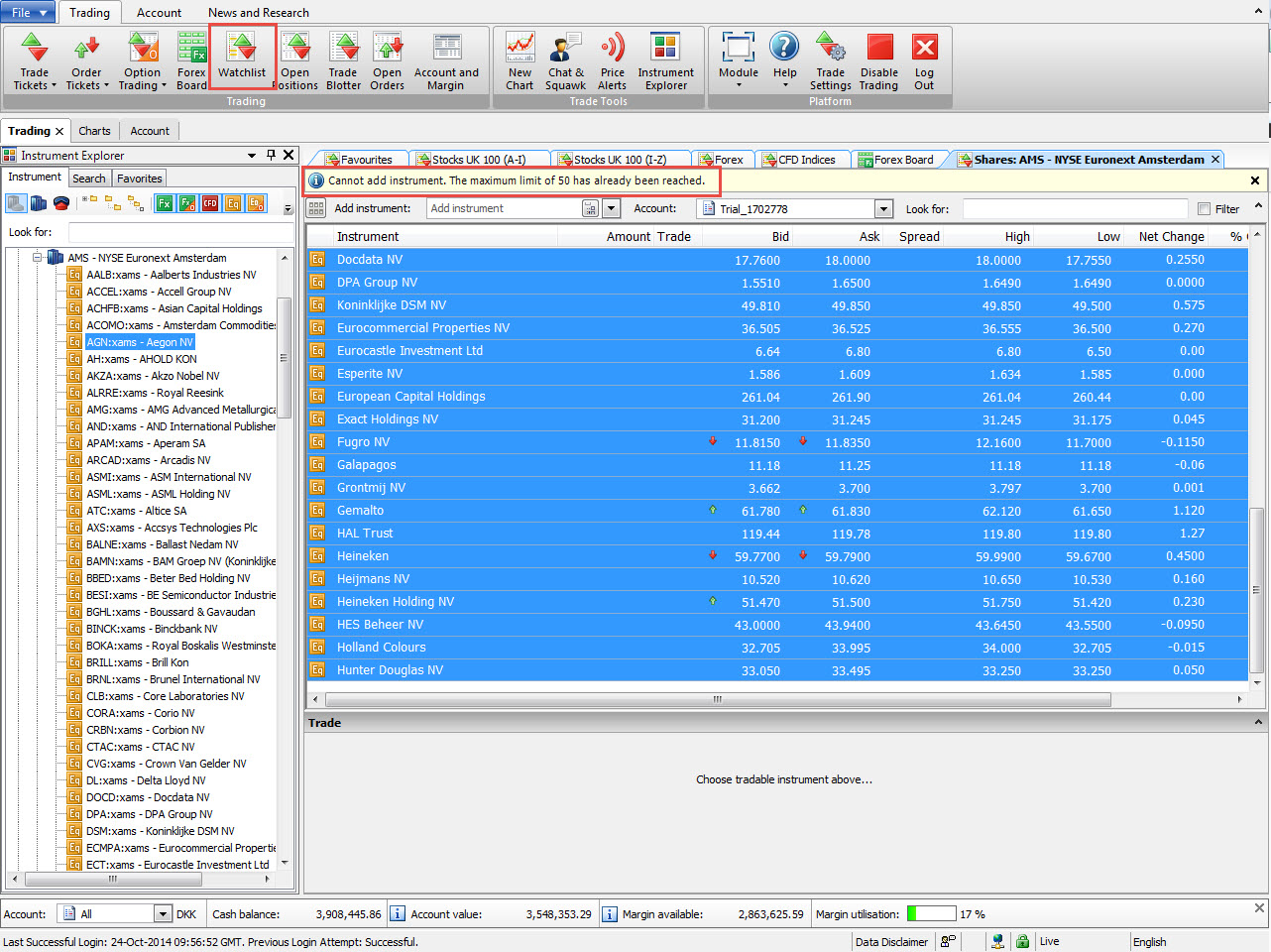Click the watchlist vertical scrollbar thumb

tap(1257, 589)
